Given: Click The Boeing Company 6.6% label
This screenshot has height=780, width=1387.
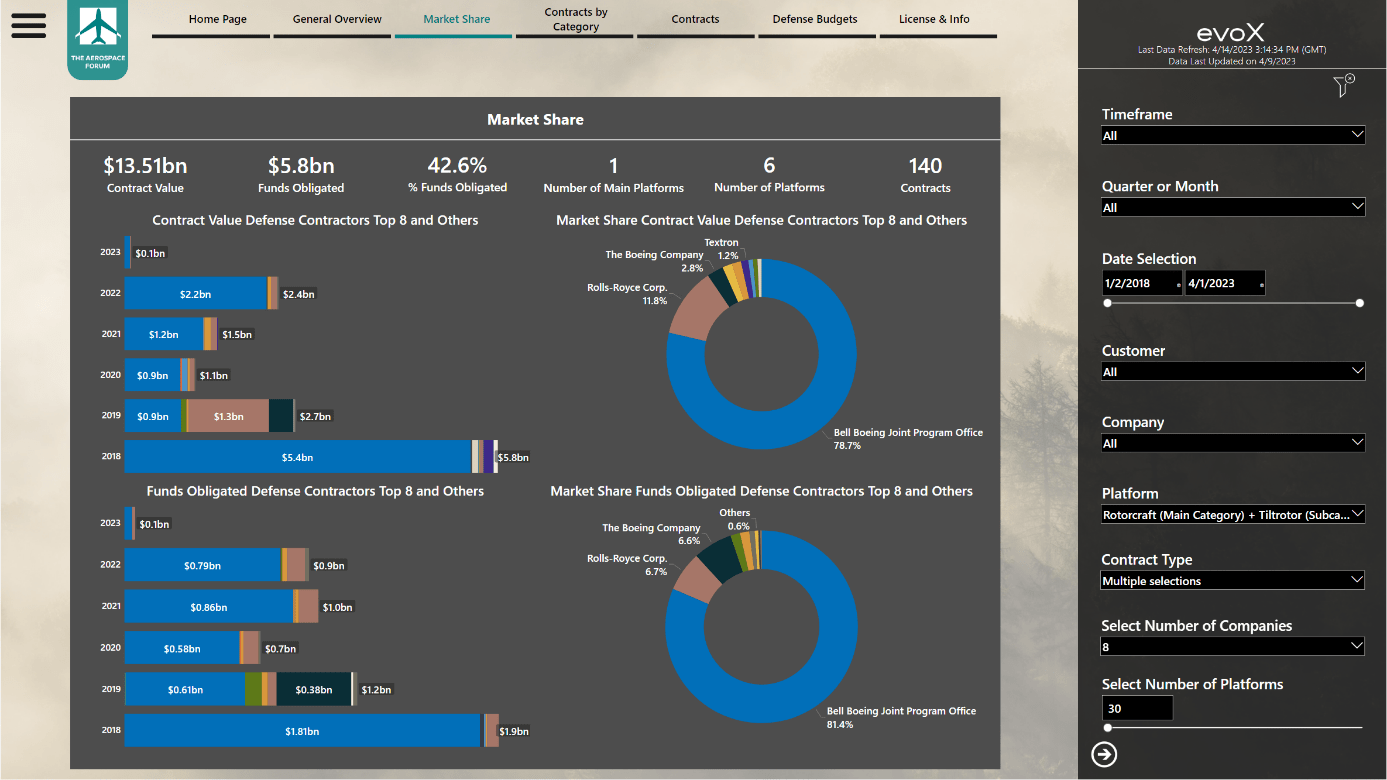Looking at the screenshot, I should [651, 534].
